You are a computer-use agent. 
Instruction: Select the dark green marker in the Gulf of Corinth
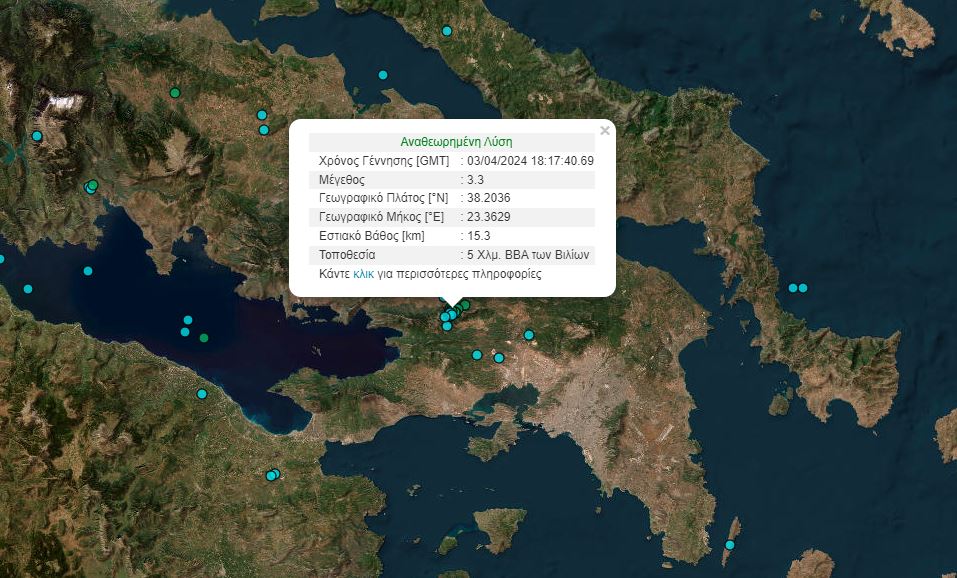[x=204, y=338]
